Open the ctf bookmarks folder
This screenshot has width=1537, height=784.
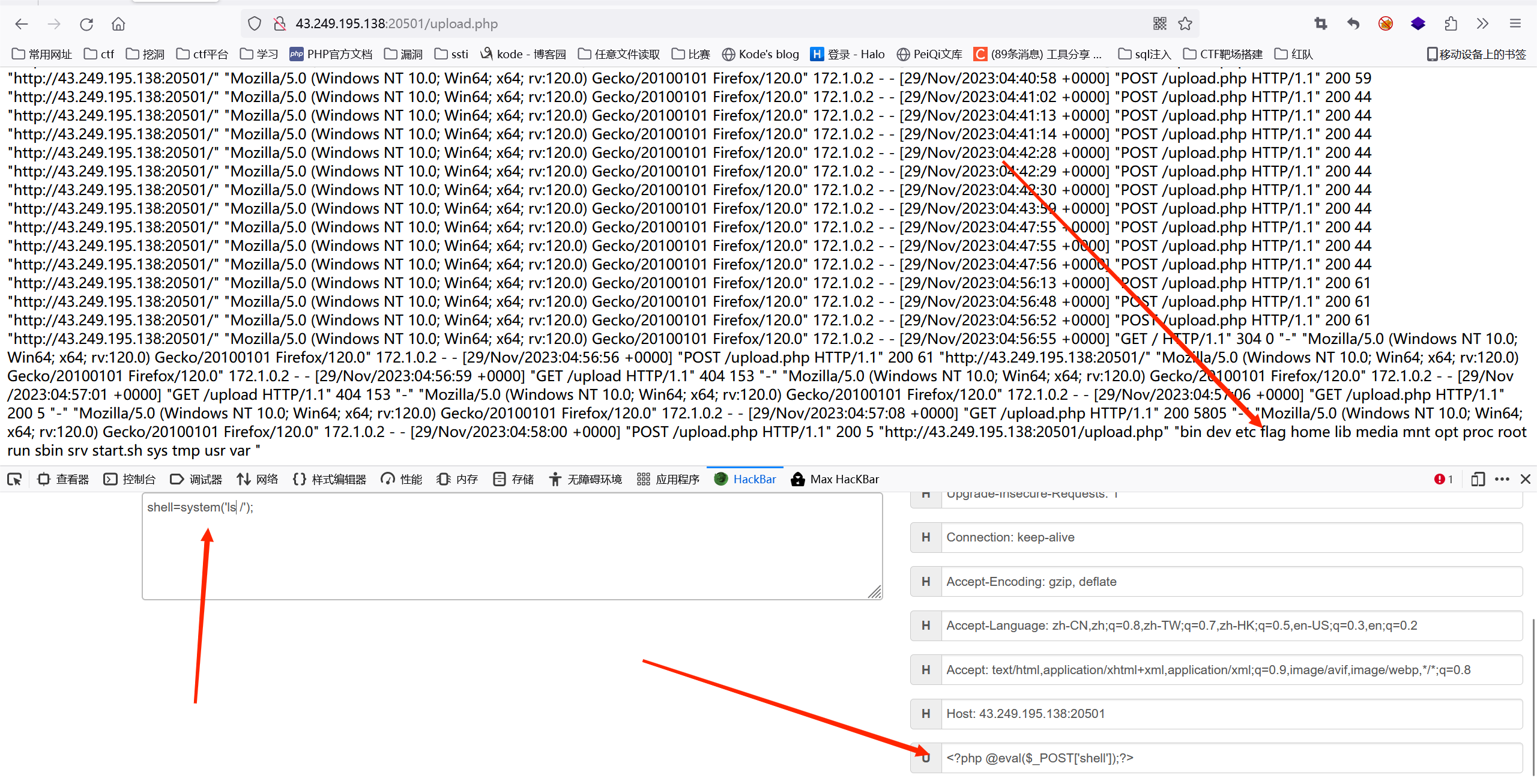pos(100,54)
